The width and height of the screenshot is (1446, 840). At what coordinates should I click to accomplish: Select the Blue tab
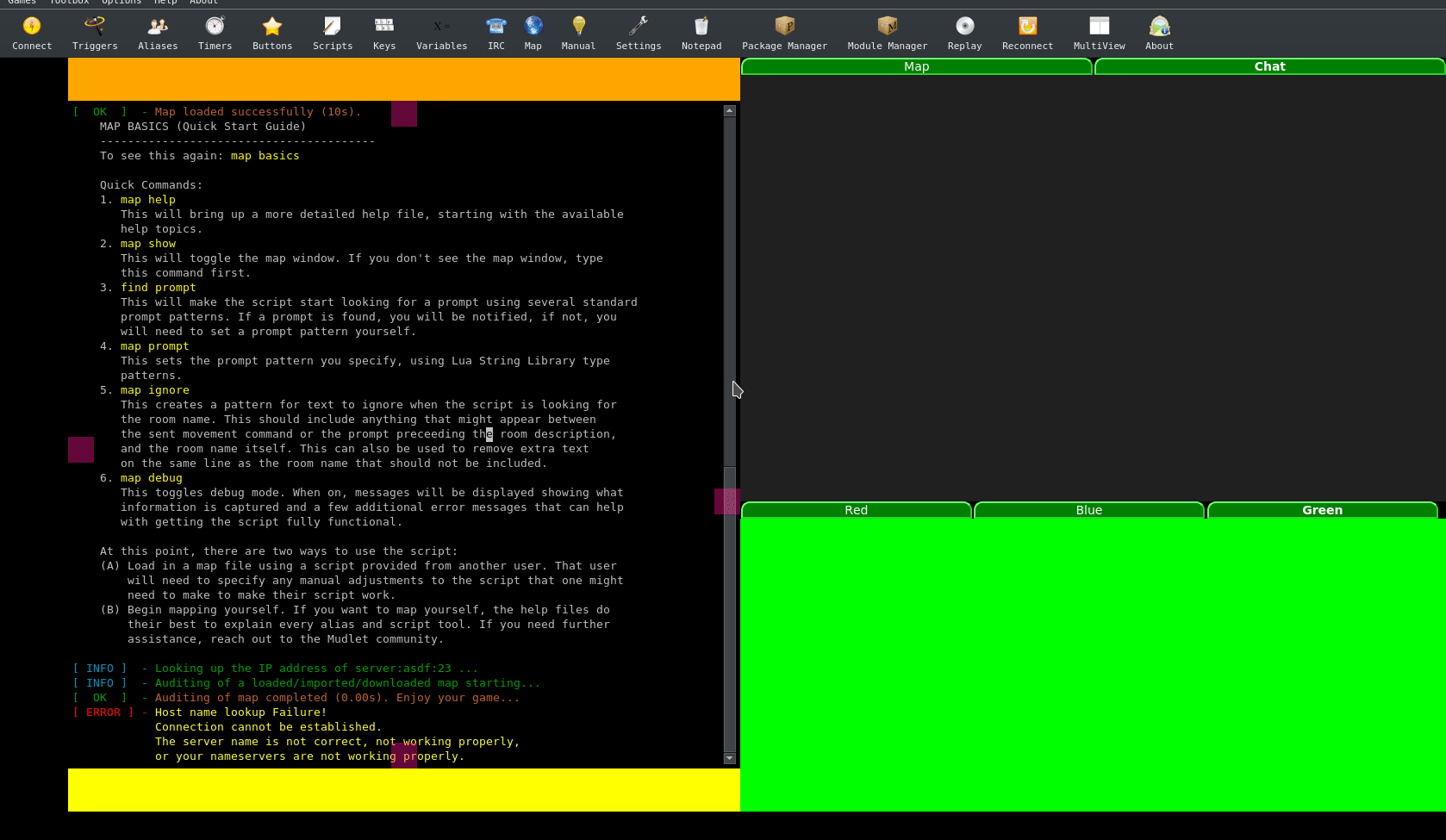pyautogui.click(x=1089, y=510)
